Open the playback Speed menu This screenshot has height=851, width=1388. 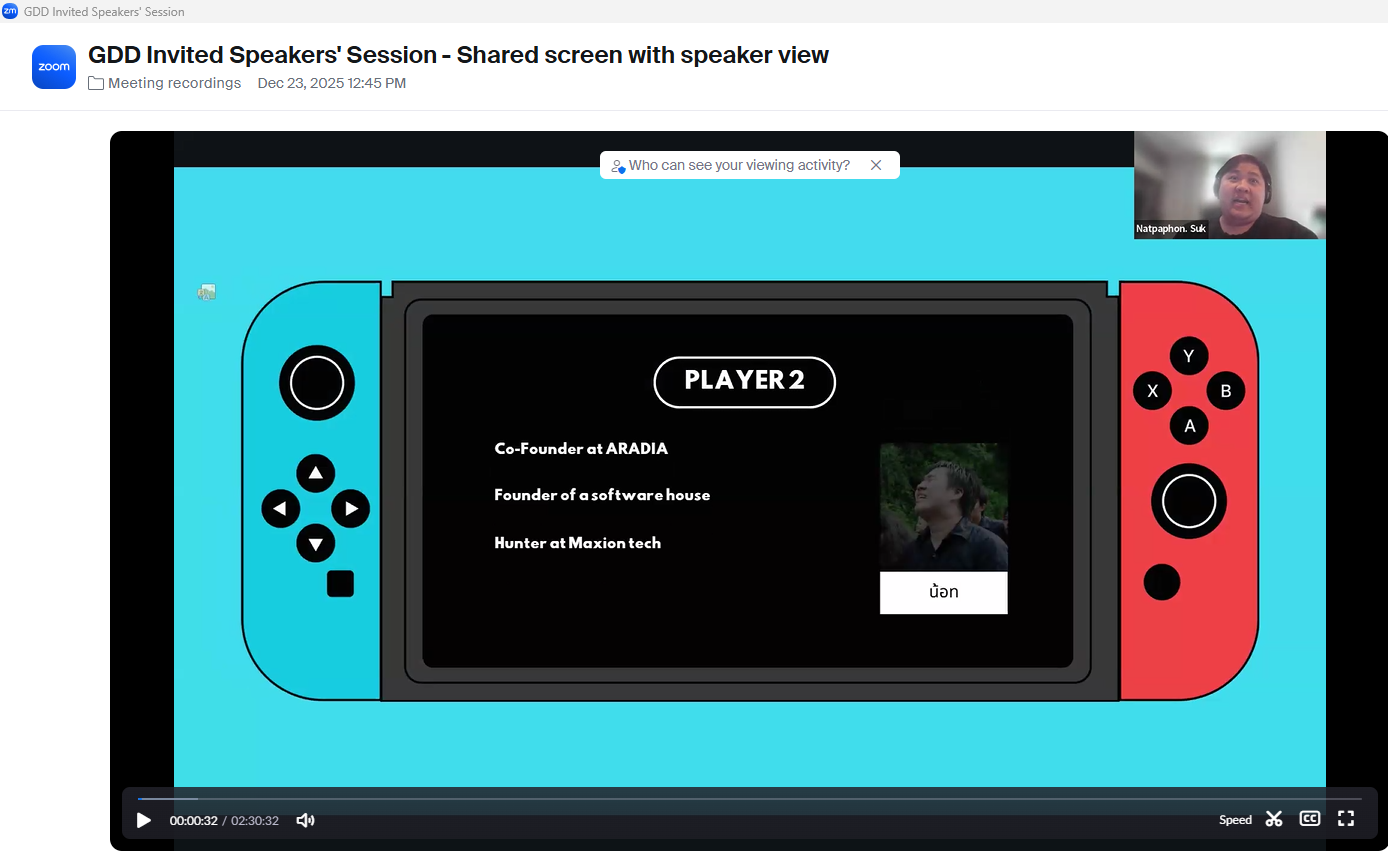click(1235, 820)
